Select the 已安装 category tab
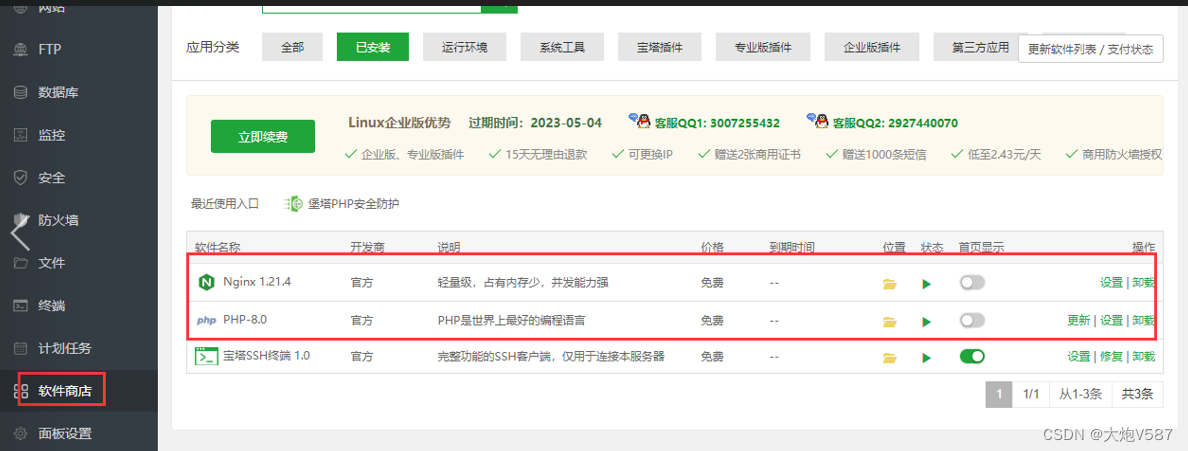Viewport: 1188px width, 451px height. point(373,47)
